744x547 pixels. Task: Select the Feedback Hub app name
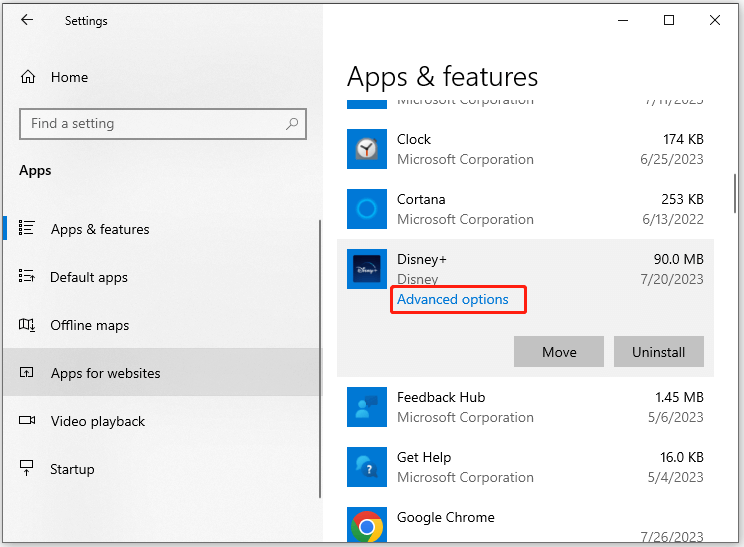coord(441,397)
